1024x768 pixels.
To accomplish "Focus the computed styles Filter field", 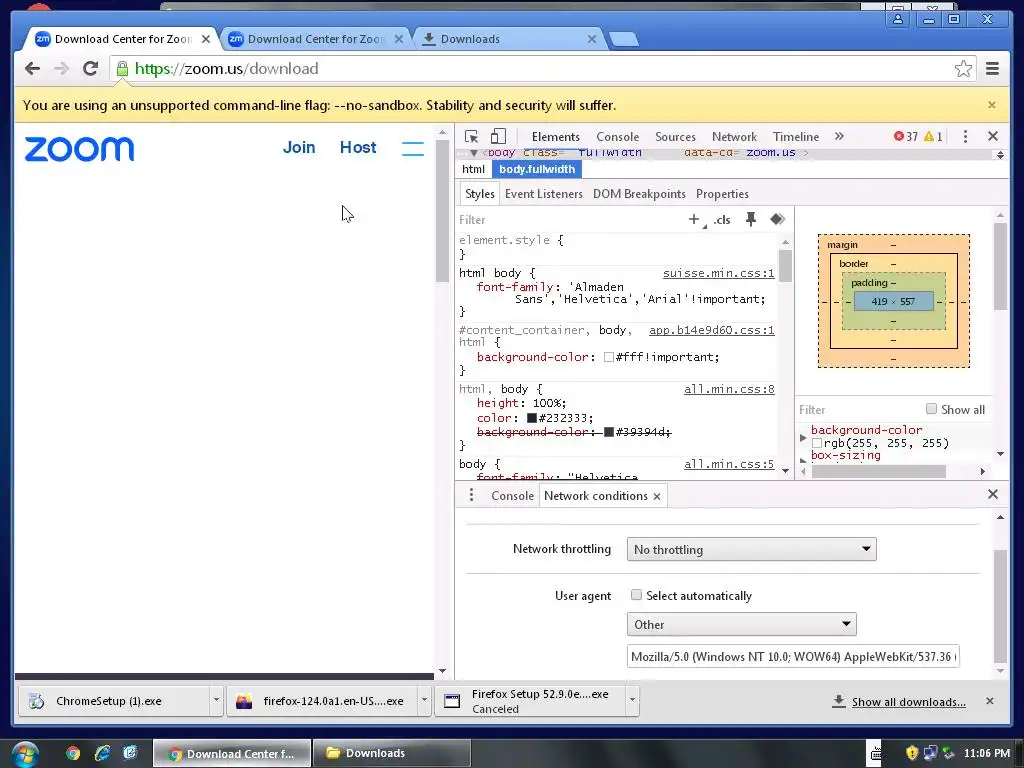I will 858,409.
